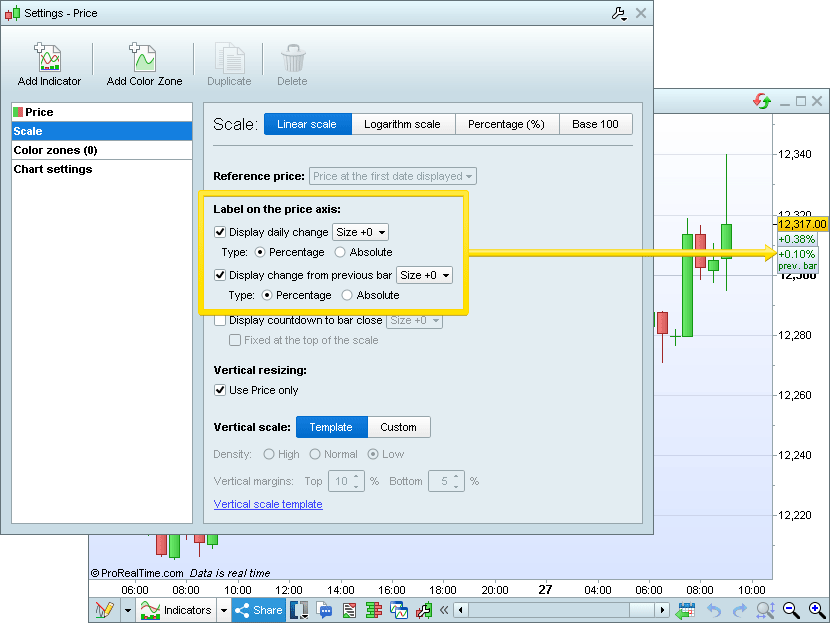The height and width of the screenshot is (623, 830).
Task: Open the wrench settings icon in title bar
Action: pyautogui.click(x=617, y=13)
